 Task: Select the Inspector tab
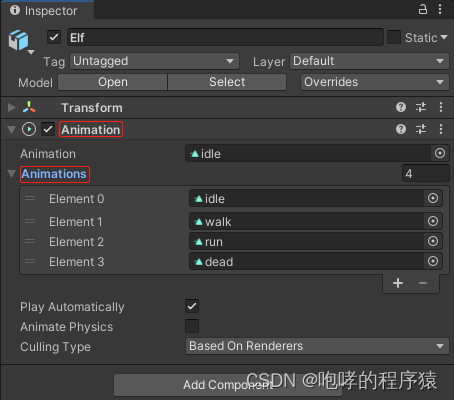(x=47, y=10)
